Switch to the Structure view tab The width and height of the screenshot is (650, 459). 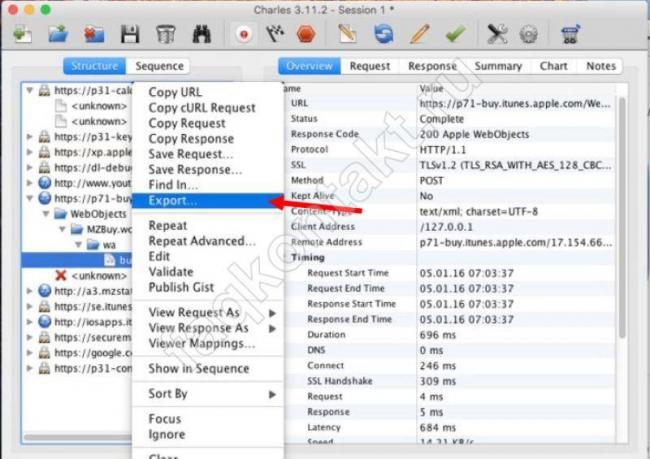pyautogui.click(x=95, y=66)
